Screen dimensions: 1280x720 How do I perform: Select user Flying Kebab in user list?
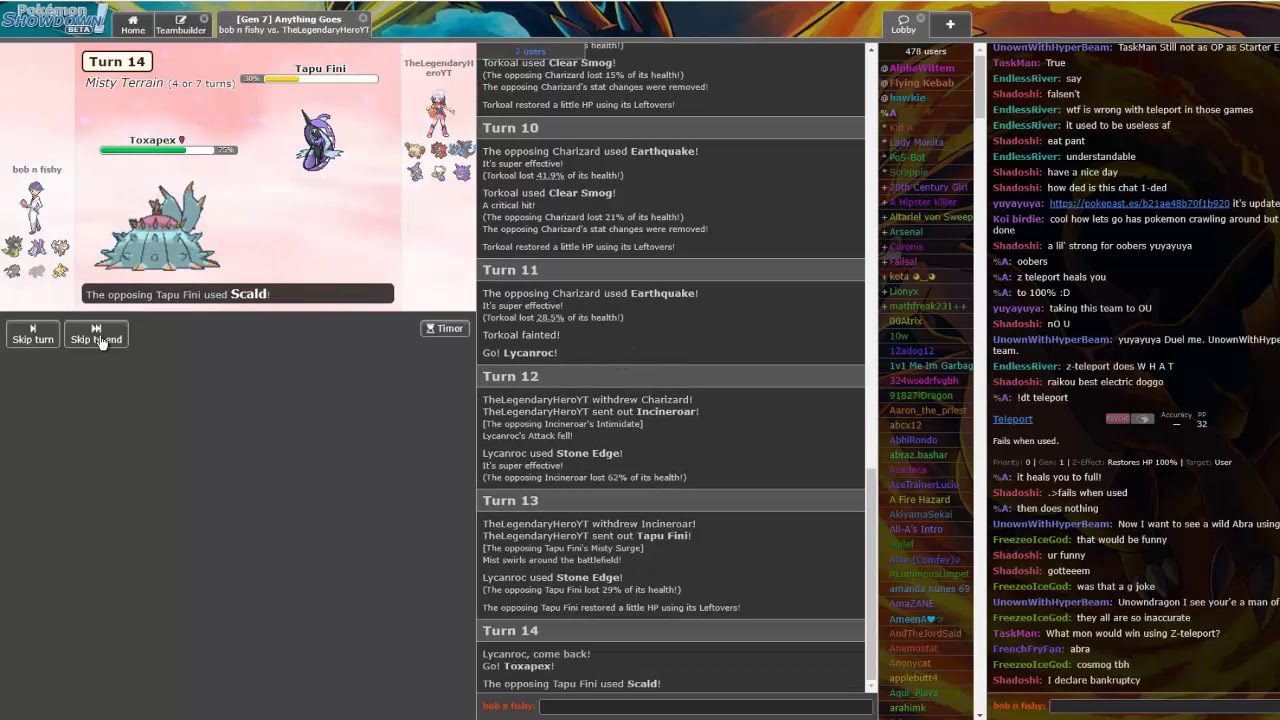[x=921, y=83]
